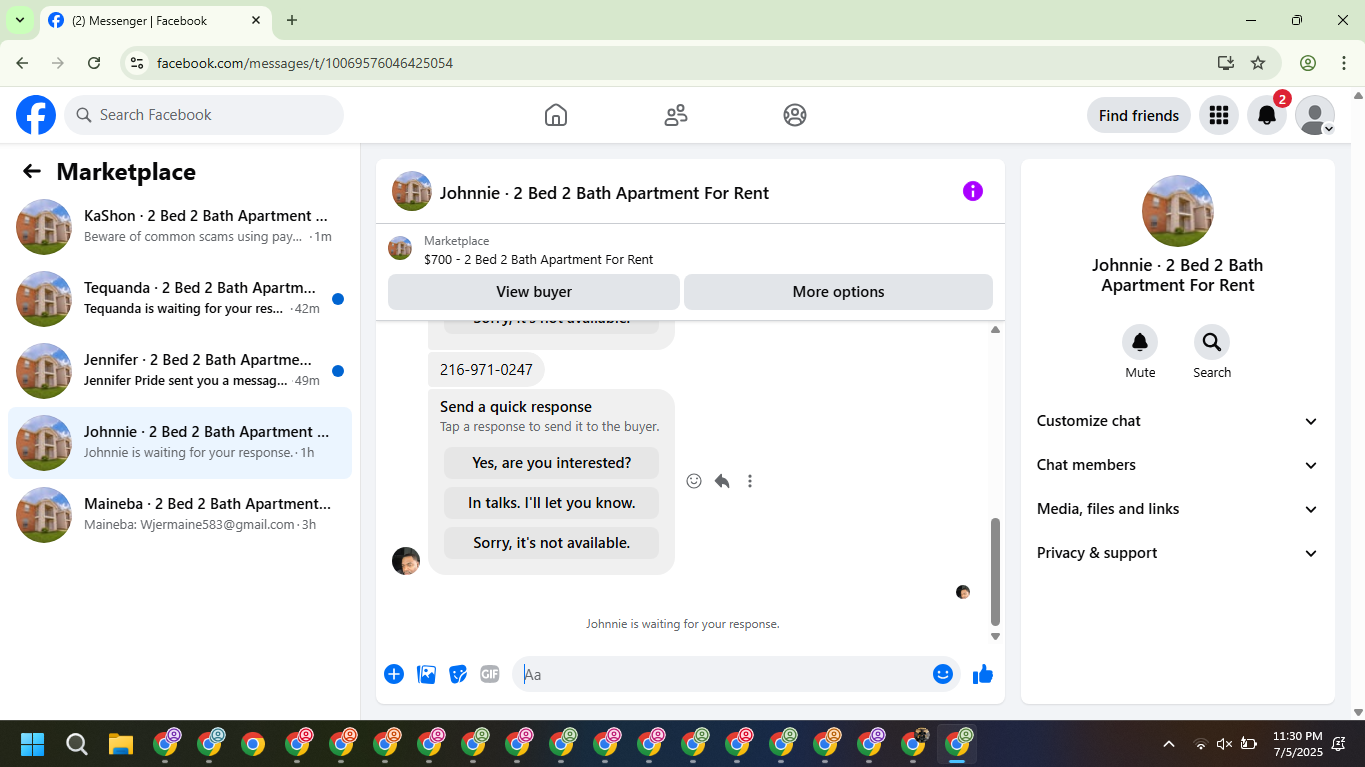
Task: Open the Facebook menu grid icon
Action: pos(1218,115)
